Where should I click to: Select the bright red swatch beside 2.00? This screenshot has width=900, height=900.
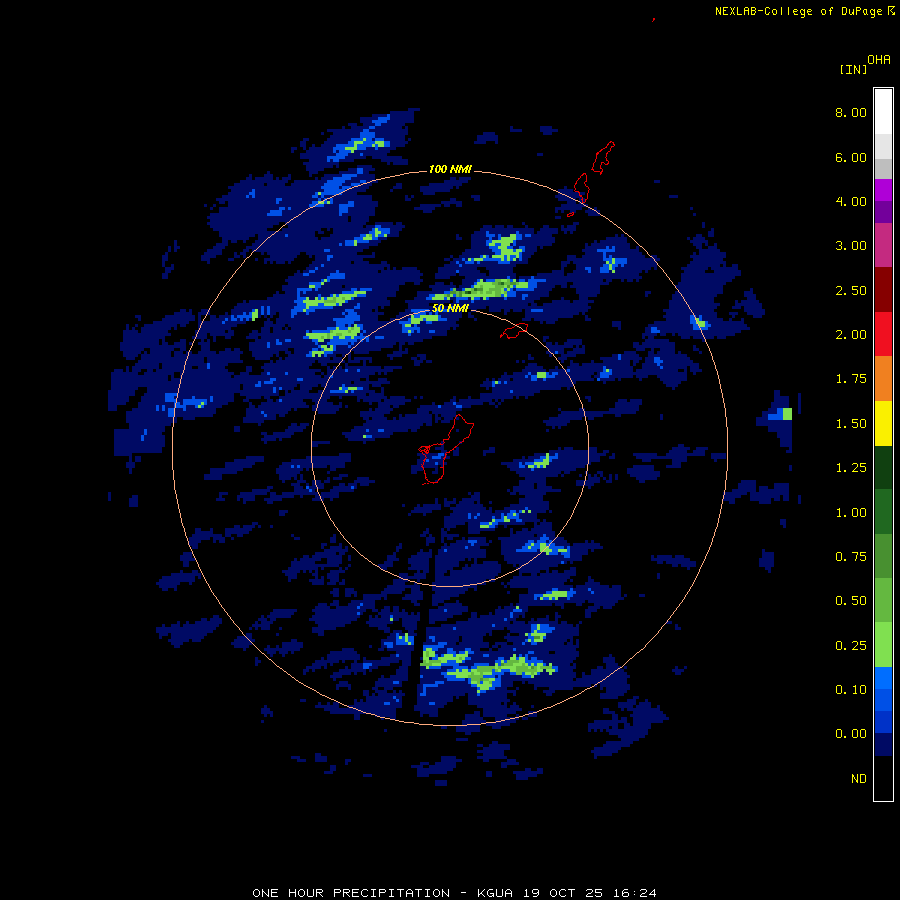click(x=883, y=334)
